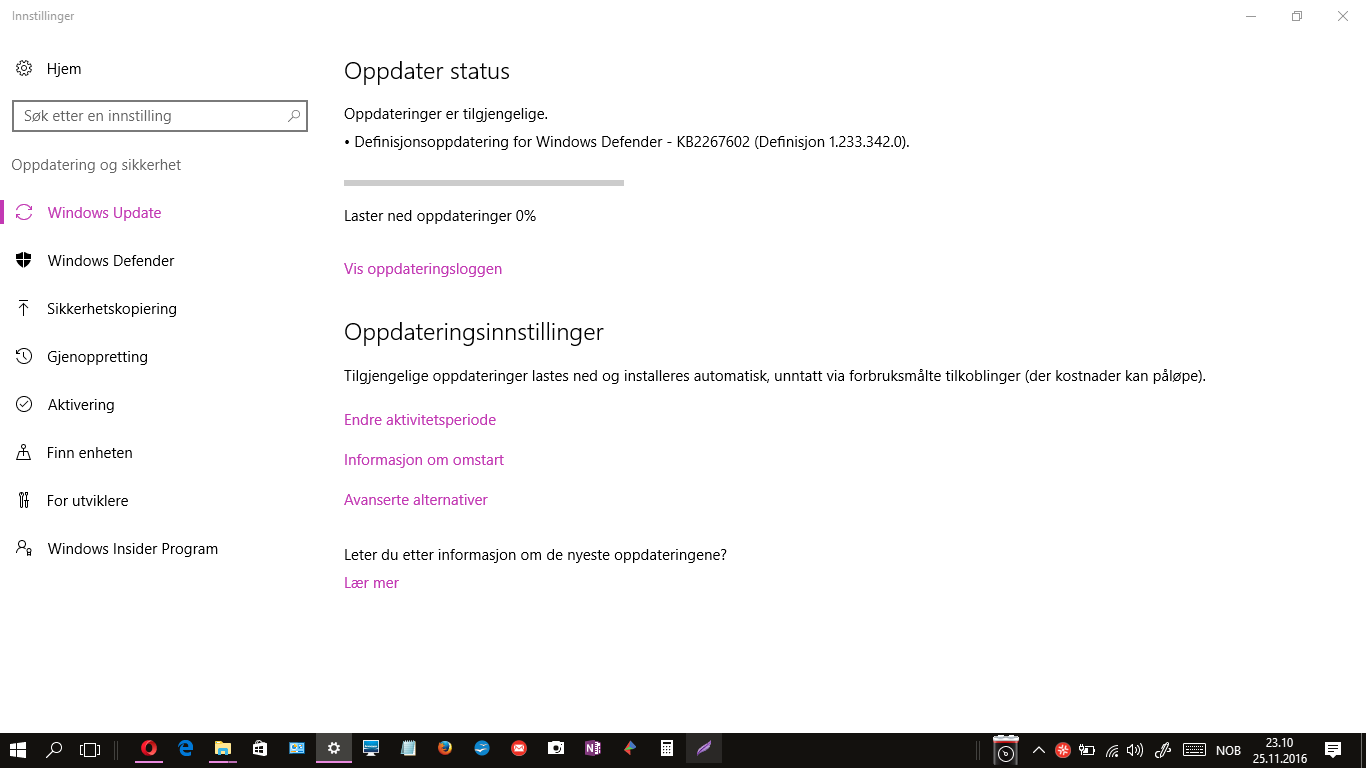Click the Definisjonsoppdatering for Windows Defender text
1366x768 pixels.
point(627,142)
